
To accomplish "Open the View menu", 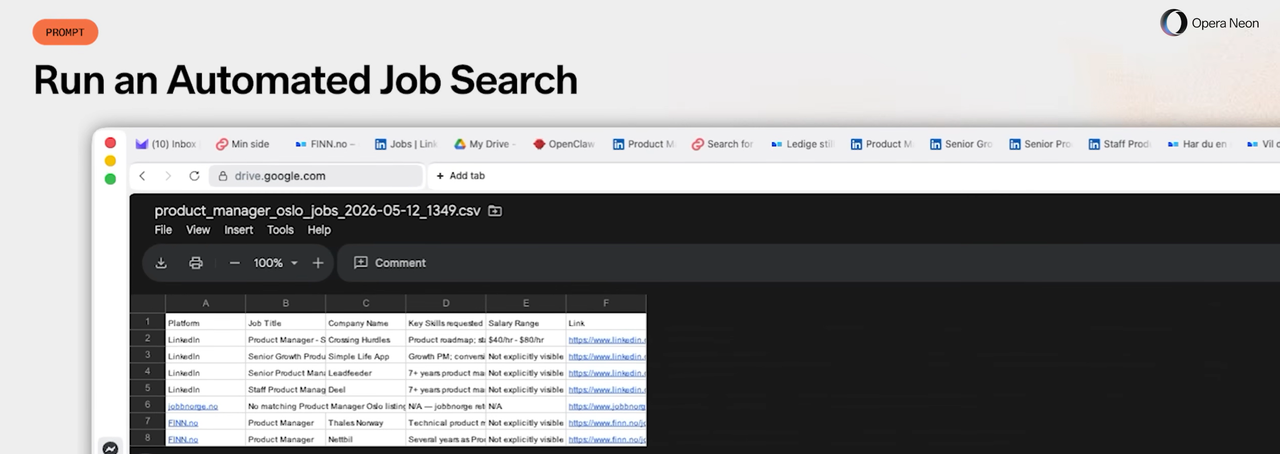I will [198, 230].
